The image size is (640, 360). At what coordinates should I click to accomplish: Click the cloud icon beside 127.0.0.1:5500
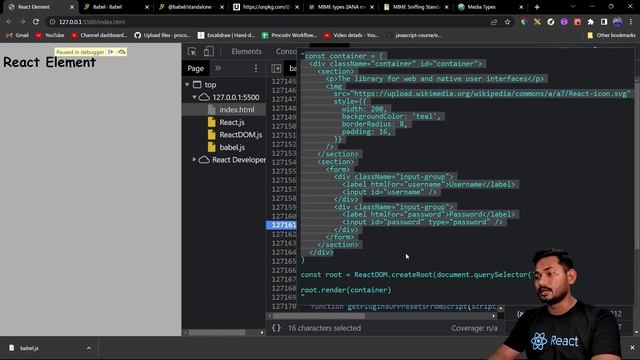click(204, 97)
